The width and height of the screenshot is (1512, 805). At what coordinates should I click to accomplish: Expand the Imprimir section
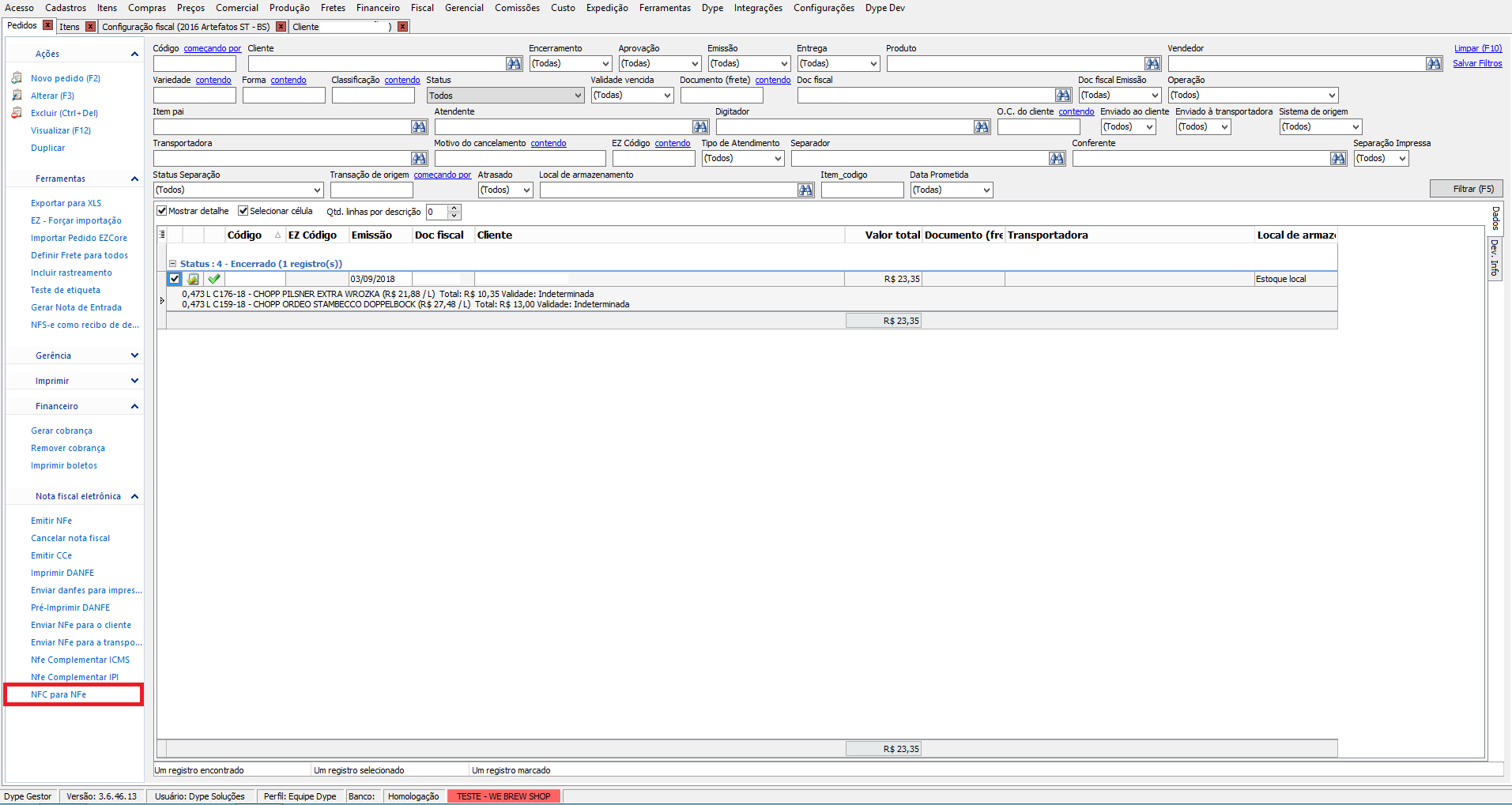[134, 381]
